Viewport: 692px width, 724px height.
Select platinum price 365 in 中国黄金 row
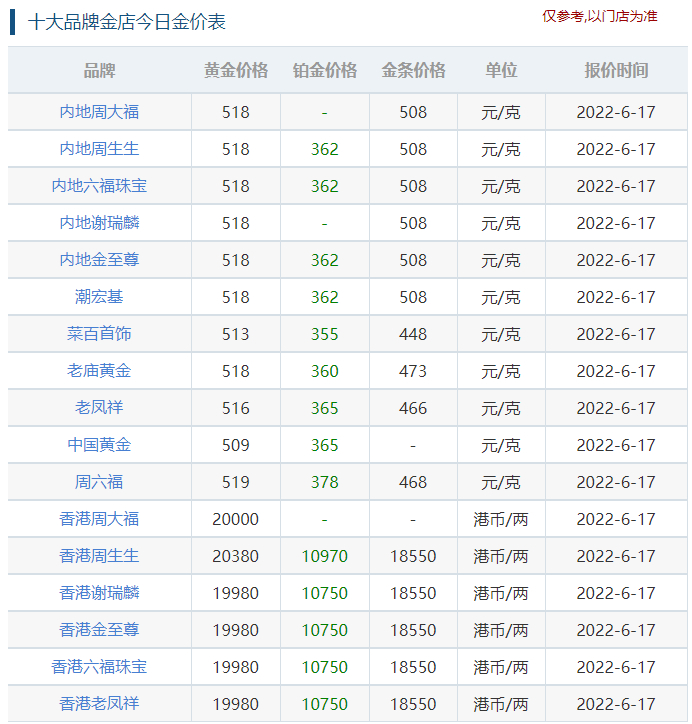pyautogui.click(x=325, y=445)
